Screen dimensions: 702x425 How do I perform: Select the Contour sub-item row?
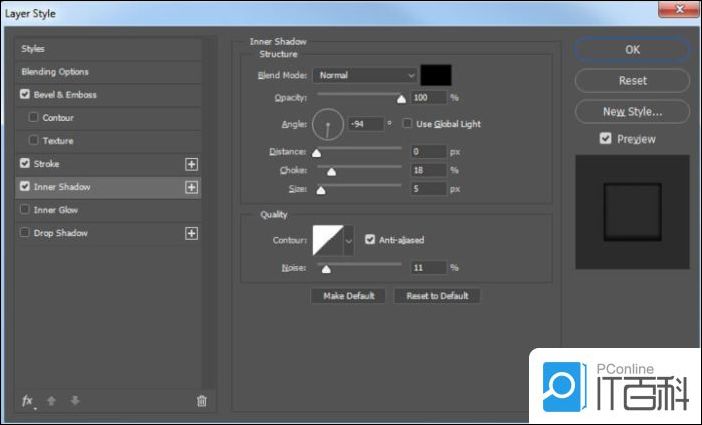(109, 118)
